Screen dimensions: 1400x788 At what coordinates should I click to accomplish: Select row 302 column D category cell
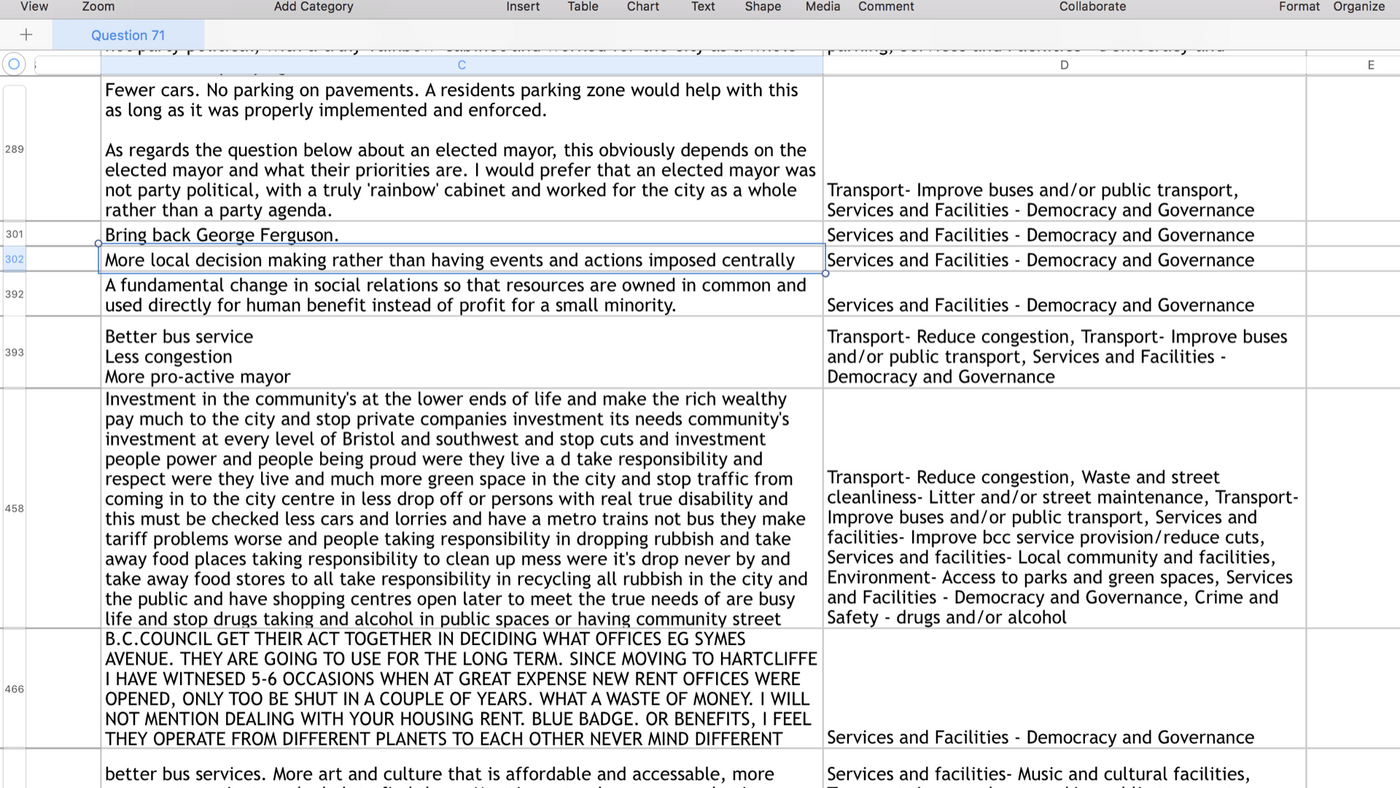tap(1064, 259)
